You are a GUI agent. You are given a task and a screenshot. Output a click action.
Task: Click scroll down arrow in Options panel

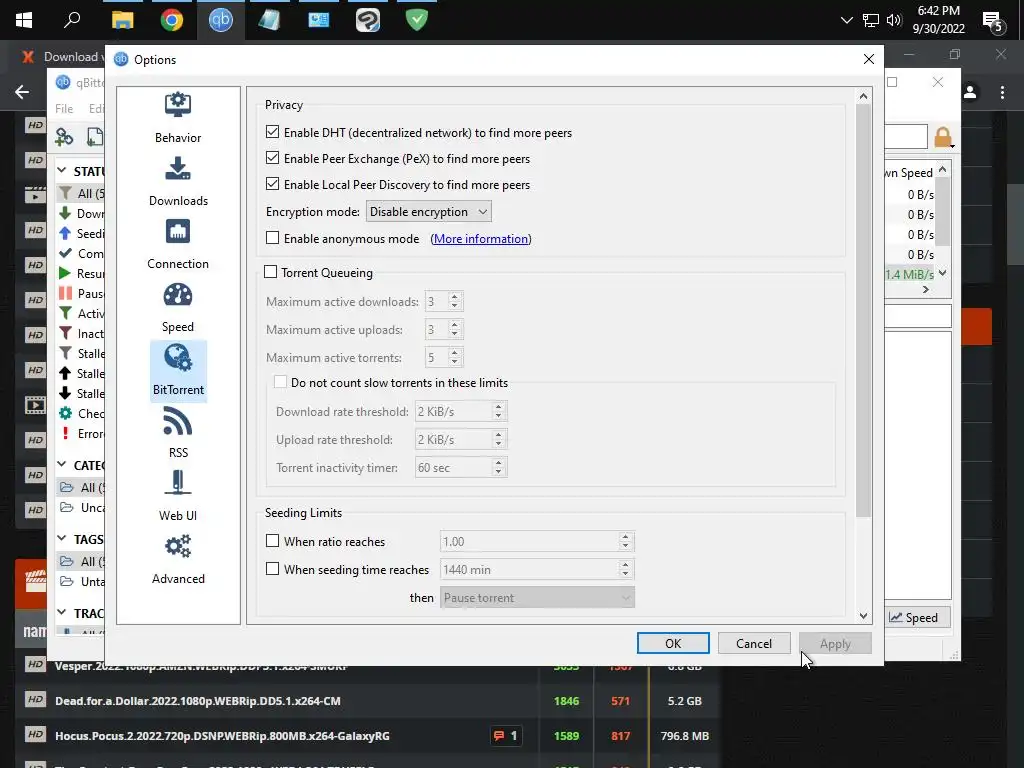pyautogui.click(x=863, y=616)
